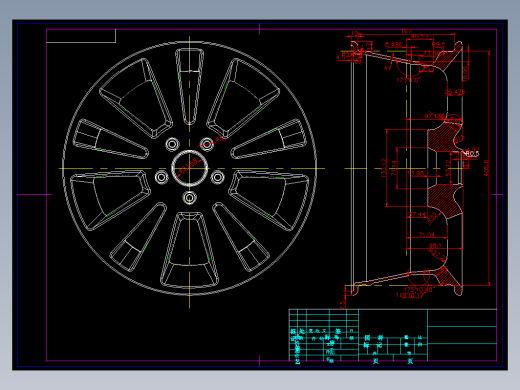Select the 167 overall width dimension
This screenshot has height=390, width=520.
pos(406,32)
